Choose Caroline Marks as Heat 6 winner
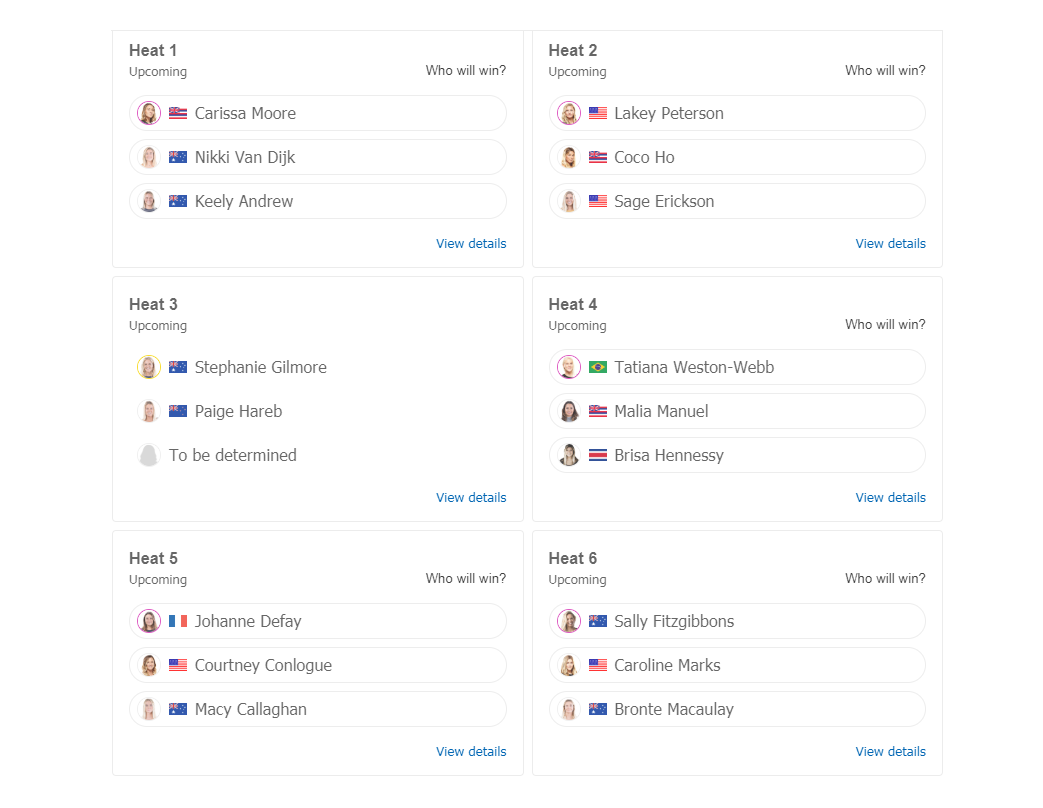This screenshot has height=808, width=1043. pyautogui.click(x=737, y=665)
